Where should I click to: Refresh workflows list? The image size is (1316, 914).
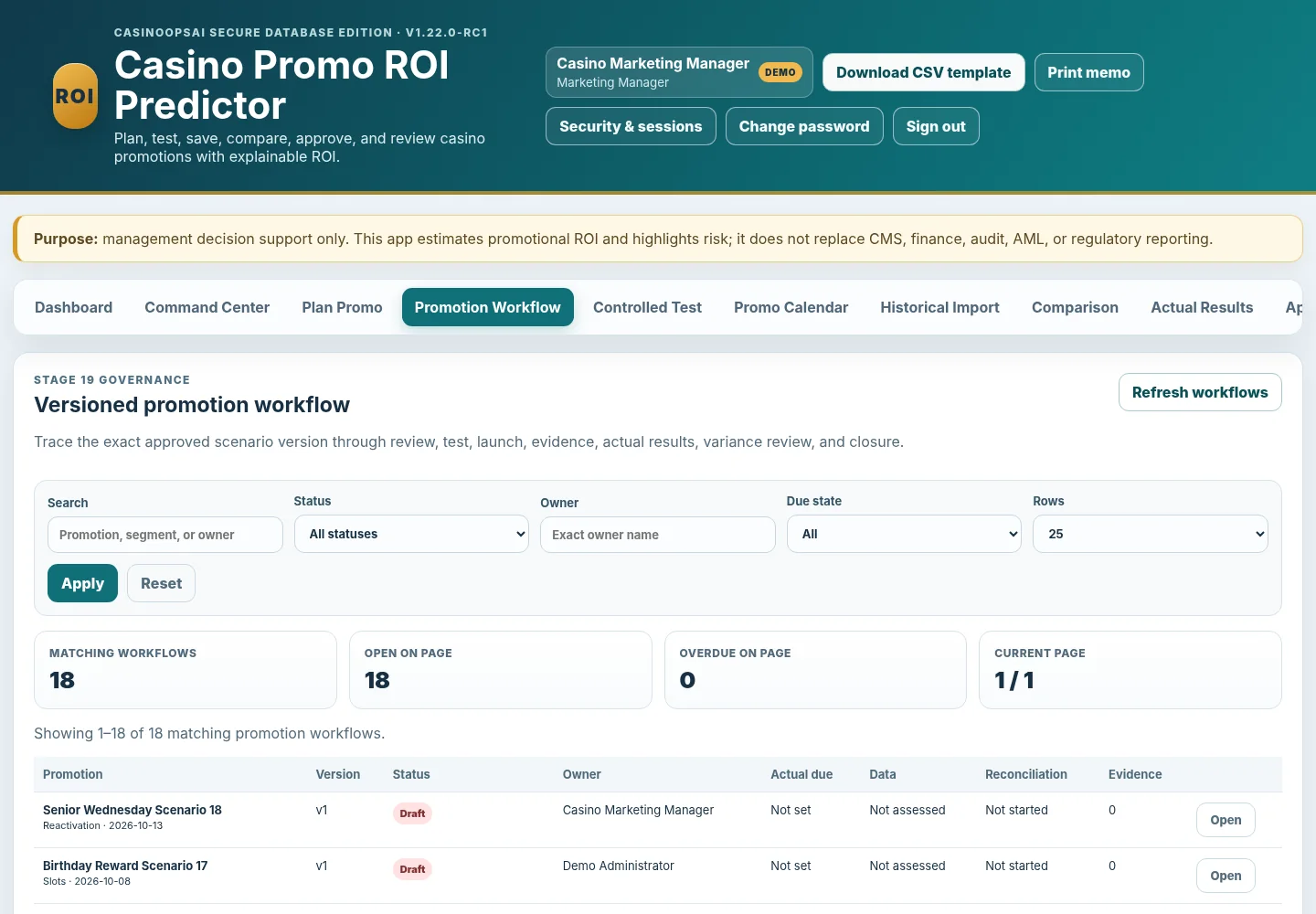[x=1200, y=392]
